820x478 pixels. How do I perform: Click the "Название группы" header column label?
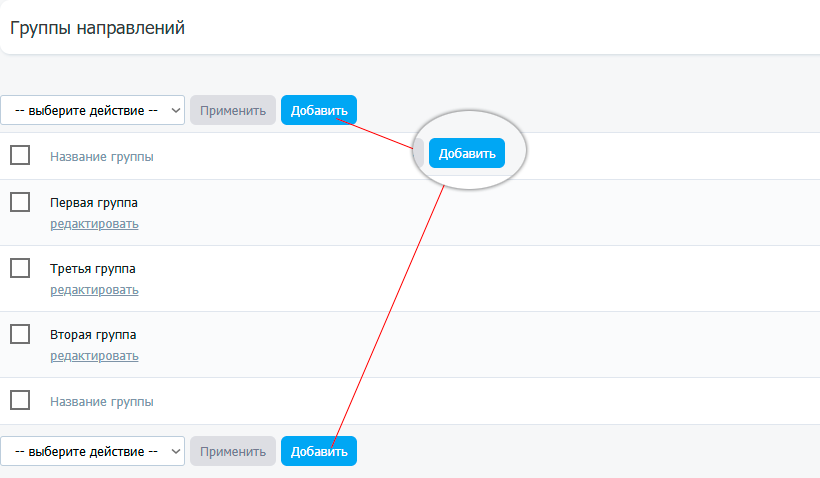(102, 156)
